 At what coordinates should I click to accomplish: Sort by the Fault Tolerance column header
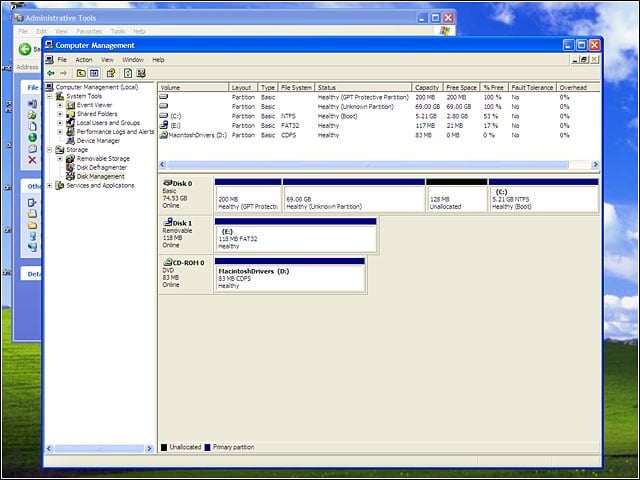pos(532,87)
